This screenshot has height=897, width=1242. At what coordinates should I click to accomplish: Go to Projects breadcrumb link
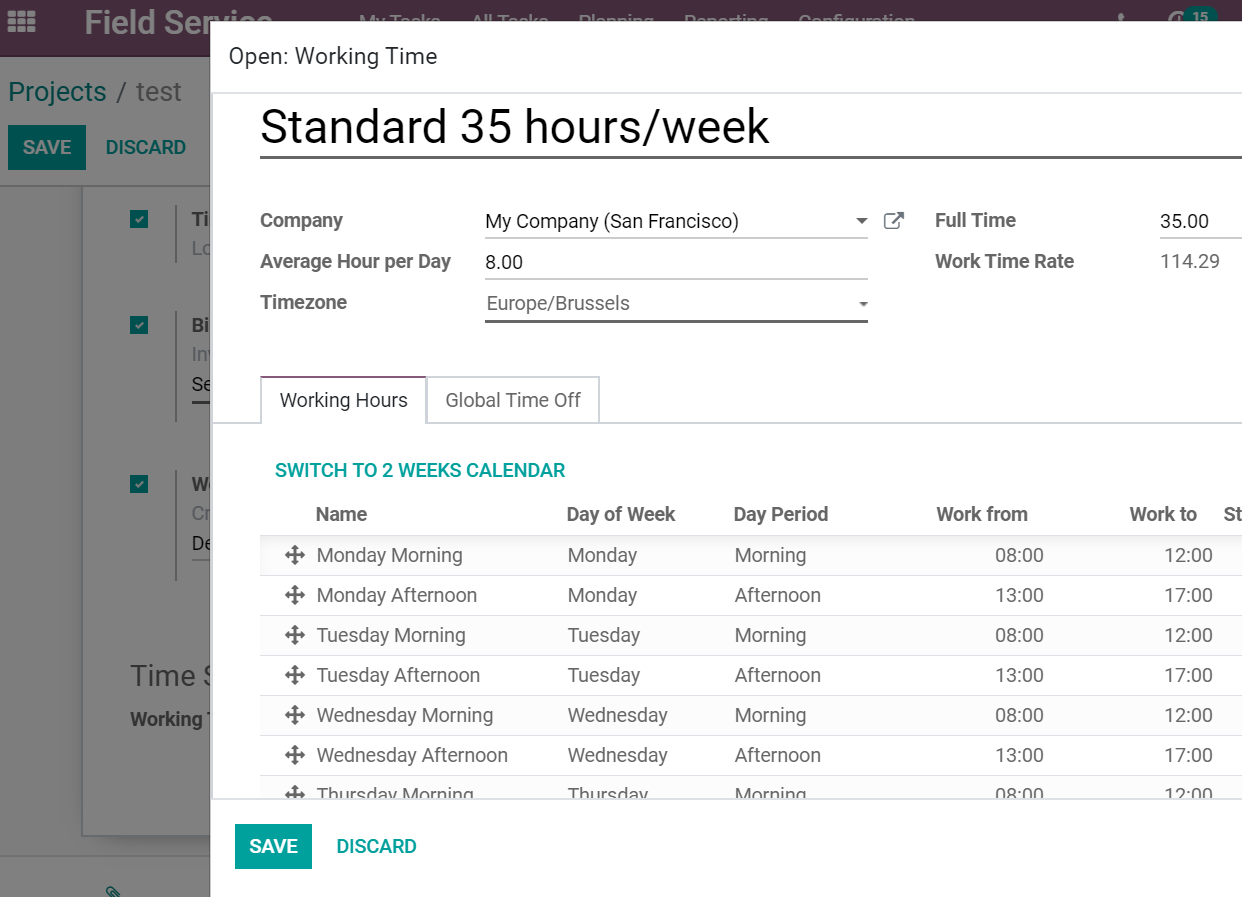[x=57, y=92]
